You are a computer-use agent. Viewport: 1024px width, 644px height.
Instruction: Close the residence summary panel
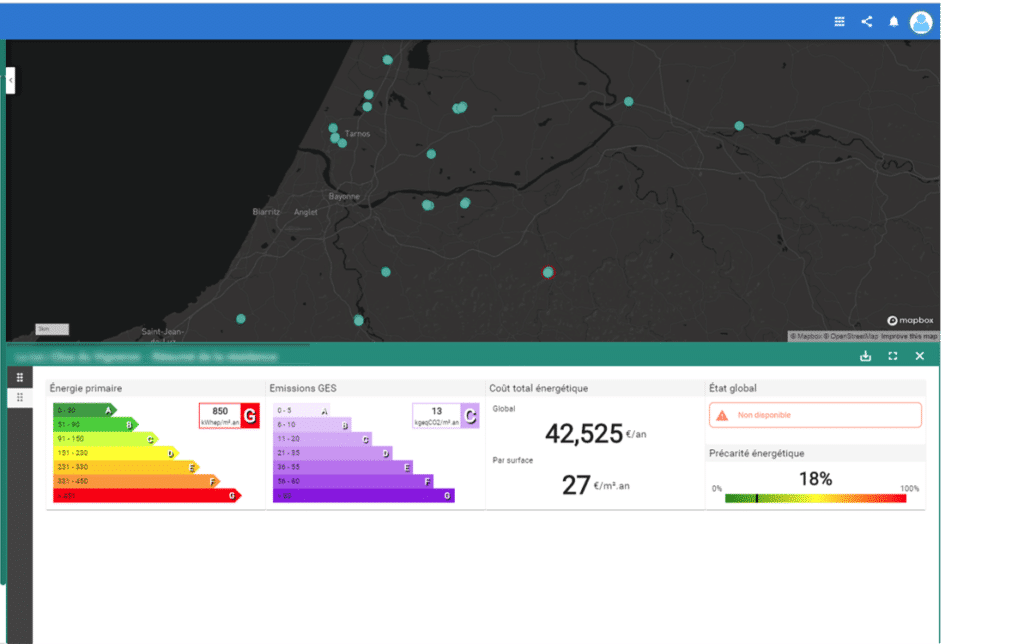tap(920, 356)
